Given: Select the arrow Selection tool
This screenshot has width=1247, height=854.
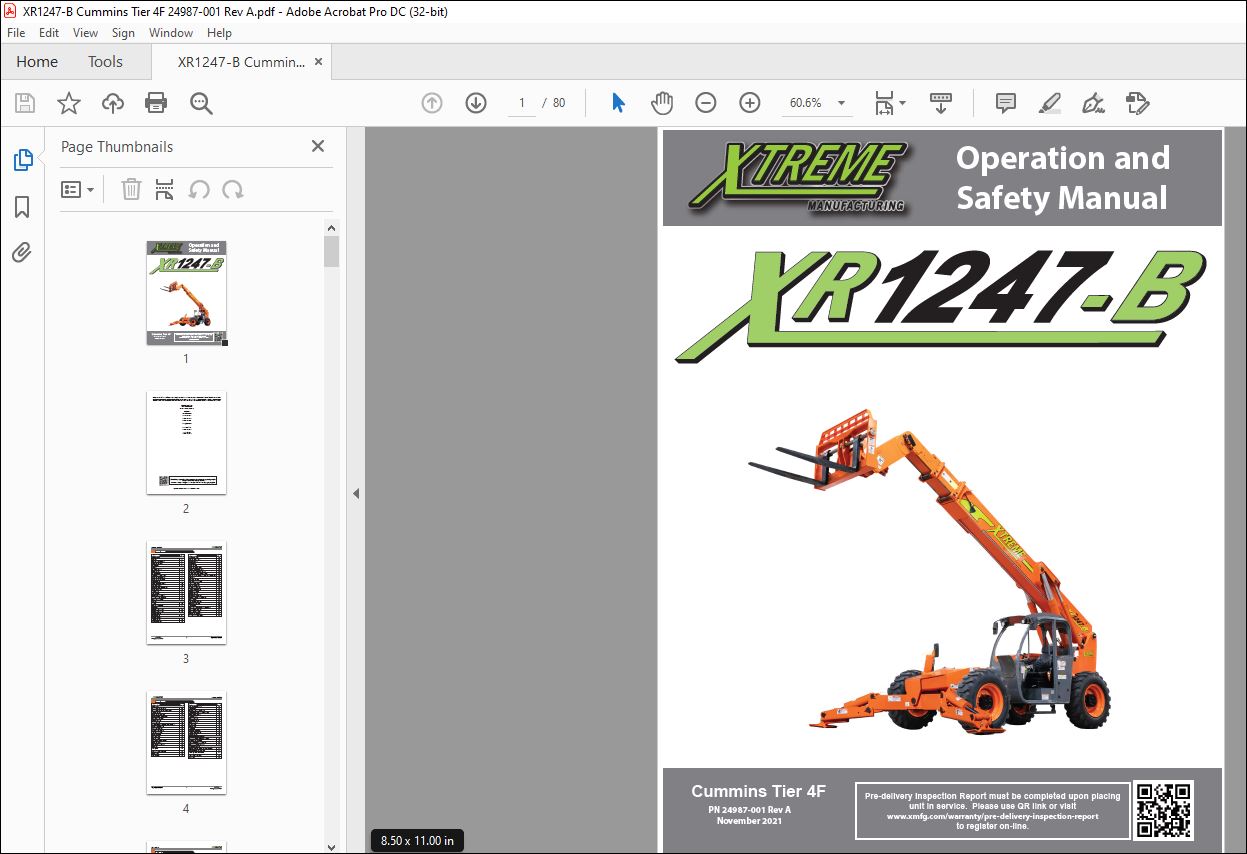Looking at the screenshot, I should [618, 103].
